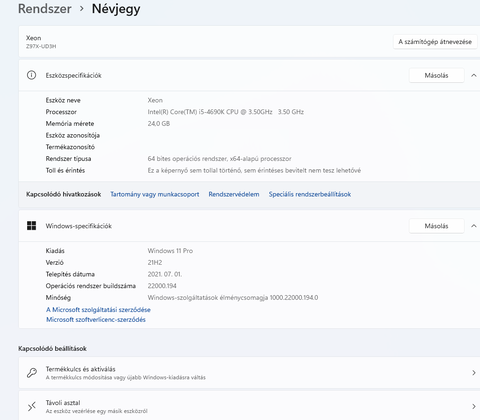Click the Windows logo icon
This screenshot has width=480, height=420.
[x=31, y=226]
